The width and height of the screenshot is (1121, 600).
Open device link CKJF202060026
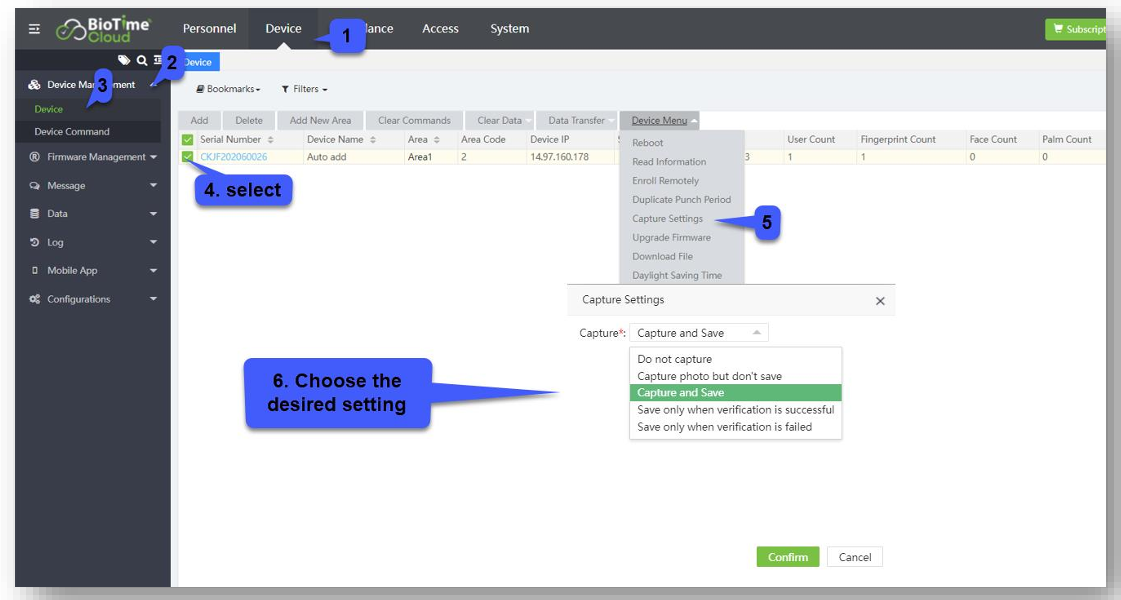(233, 157)
